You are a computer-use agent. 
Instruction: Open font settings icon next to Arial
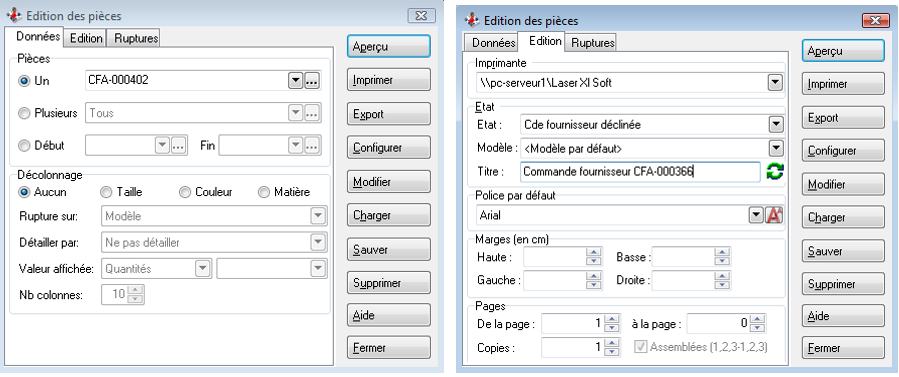[x=775, y=215]
